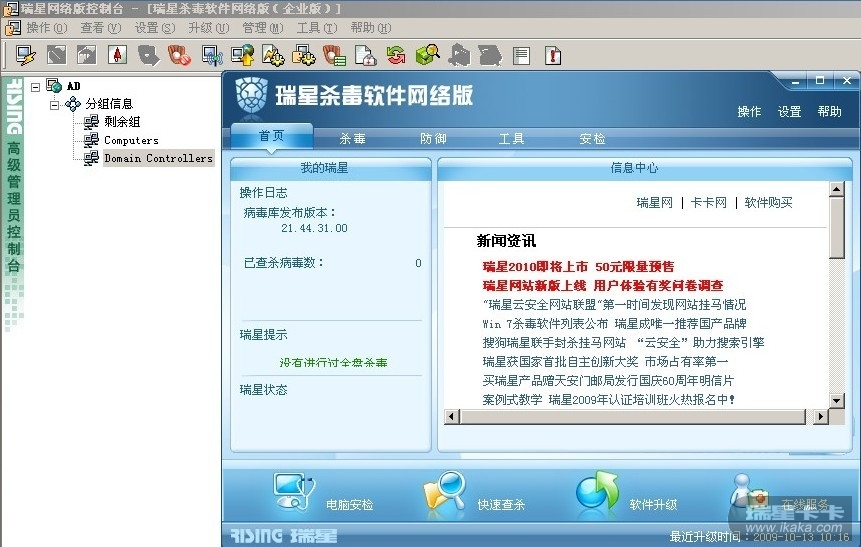Open the 管理(M) menu

click(x=263, y=27)
